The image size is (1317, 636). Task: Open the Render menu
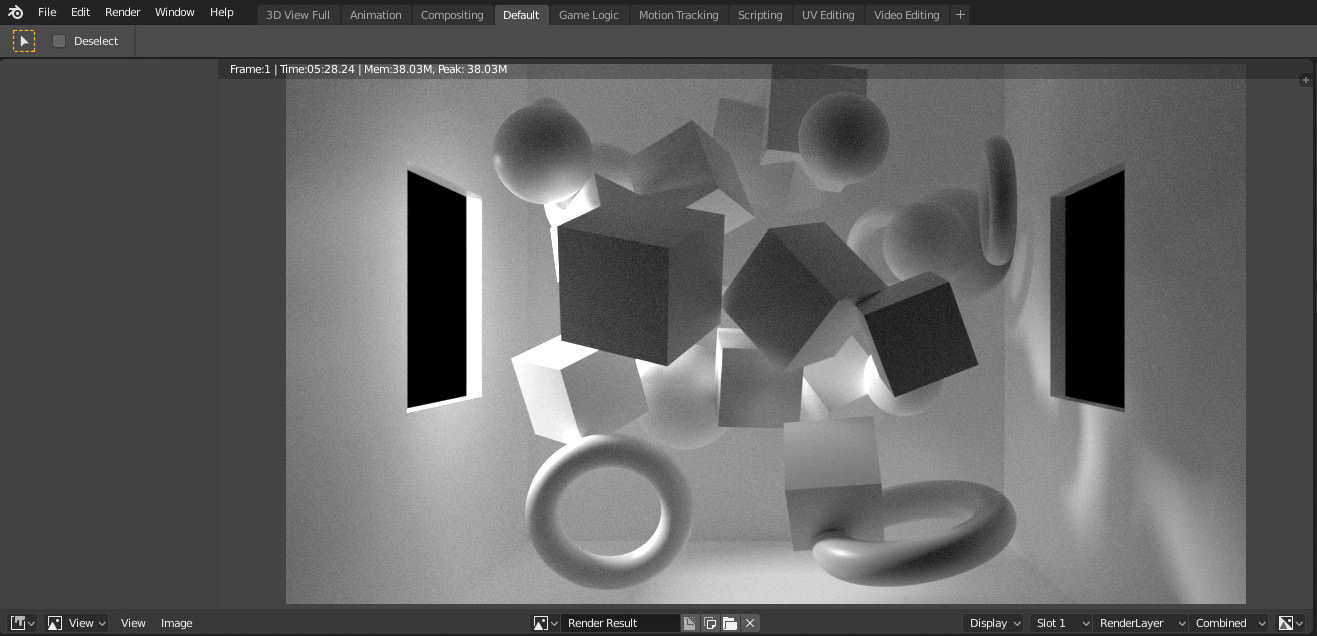click(122, 12)
